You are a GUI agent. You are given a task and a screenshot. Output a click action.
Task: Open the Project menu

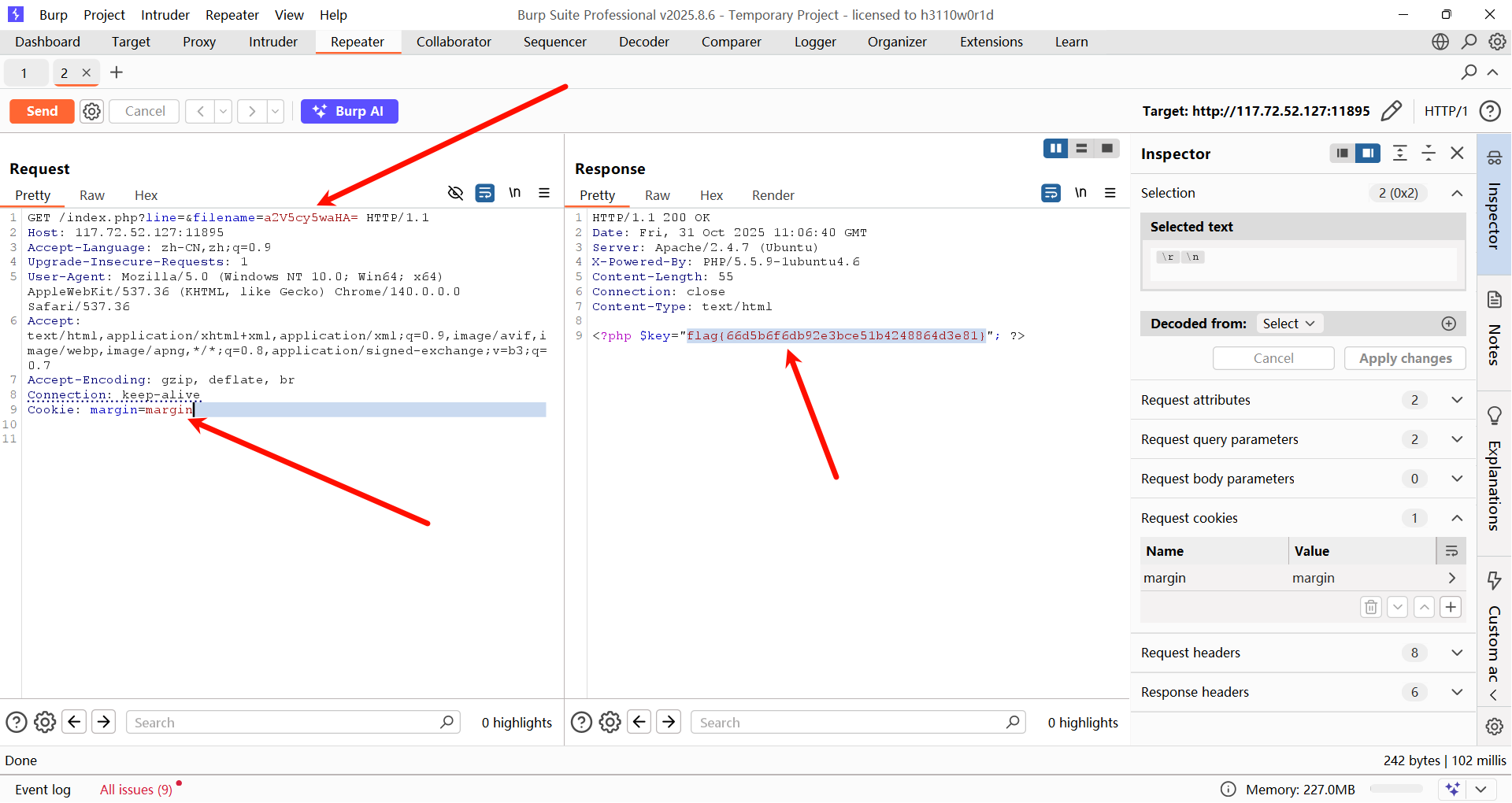tap(105, 15)
